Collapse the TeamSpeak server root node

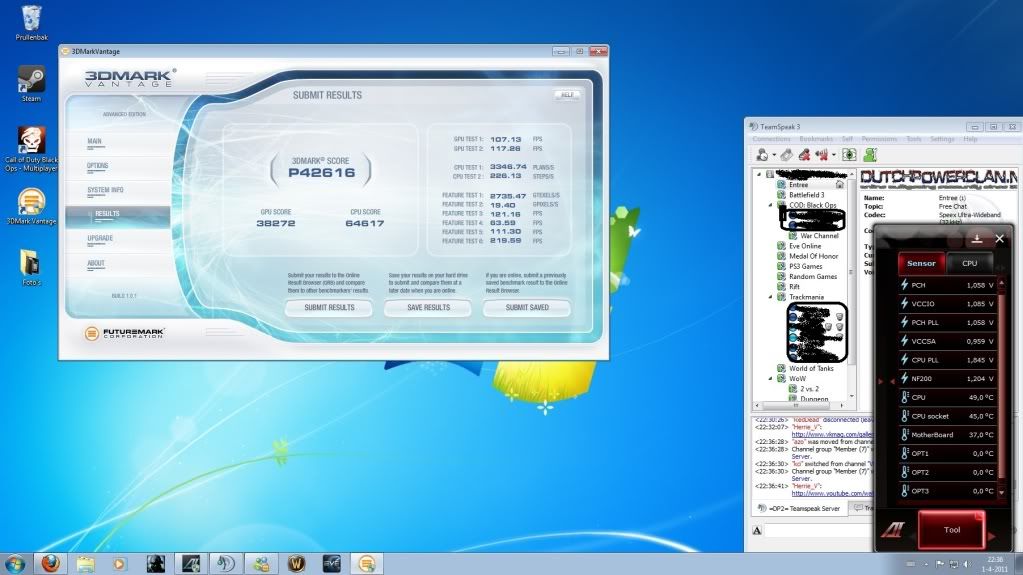(759, 174)
